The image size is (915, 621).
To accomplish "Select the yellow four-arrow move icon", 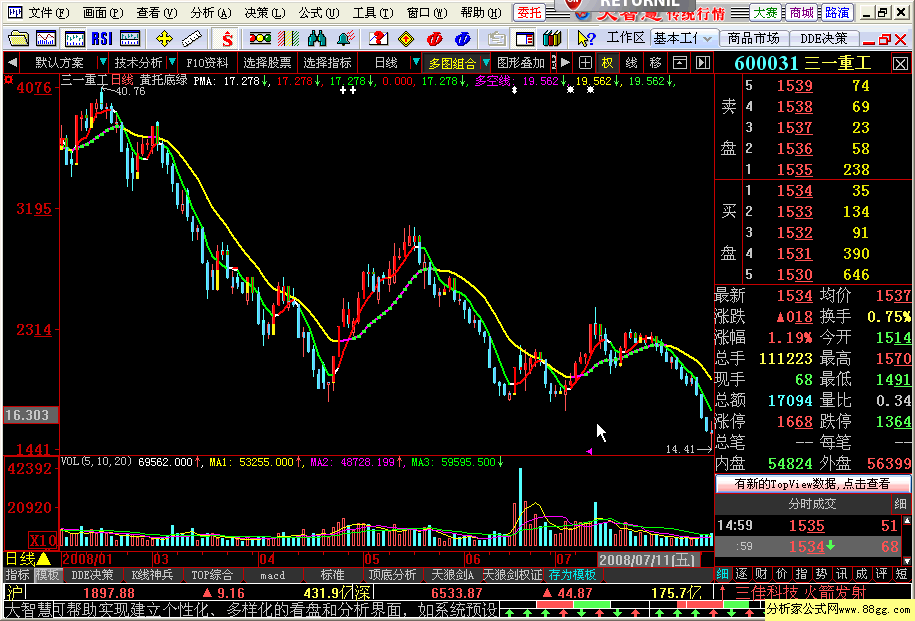I will 164,39.
